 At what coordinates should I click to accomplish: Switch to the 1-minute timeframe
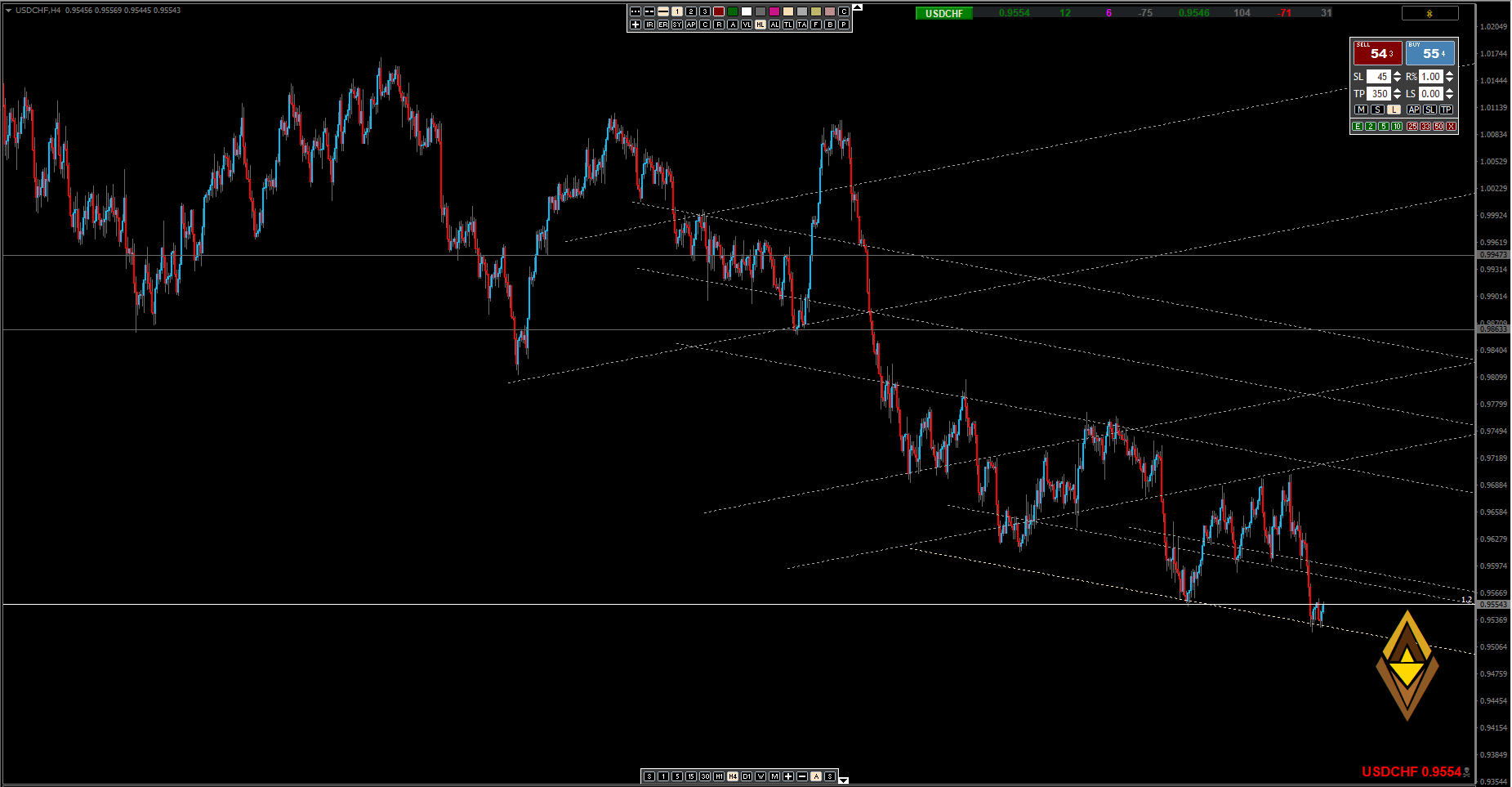pyautogui.click(x=663, y=776)
